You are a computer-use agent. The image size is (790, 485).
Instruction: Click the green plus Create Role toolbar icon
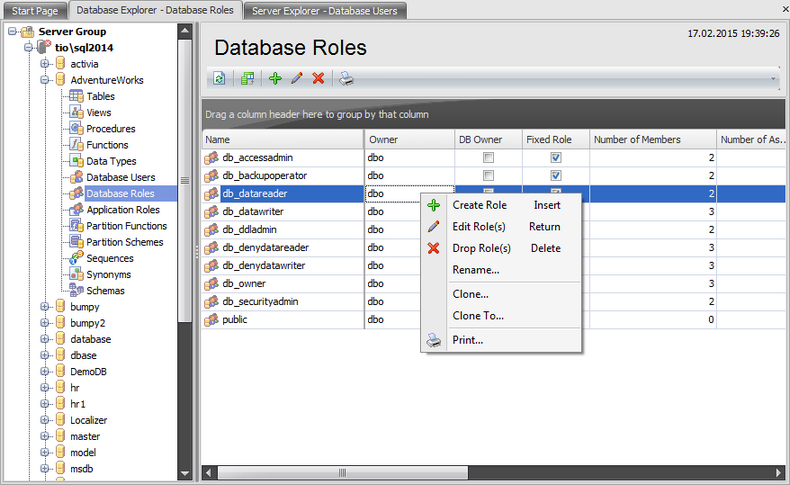coord(276,78)
